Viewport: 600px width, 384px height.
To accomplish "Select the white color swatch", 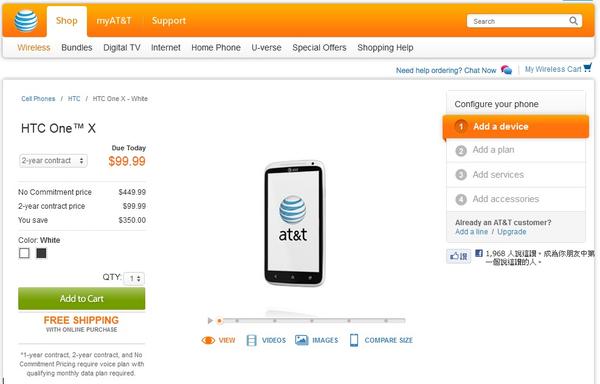I will point(24,253).
